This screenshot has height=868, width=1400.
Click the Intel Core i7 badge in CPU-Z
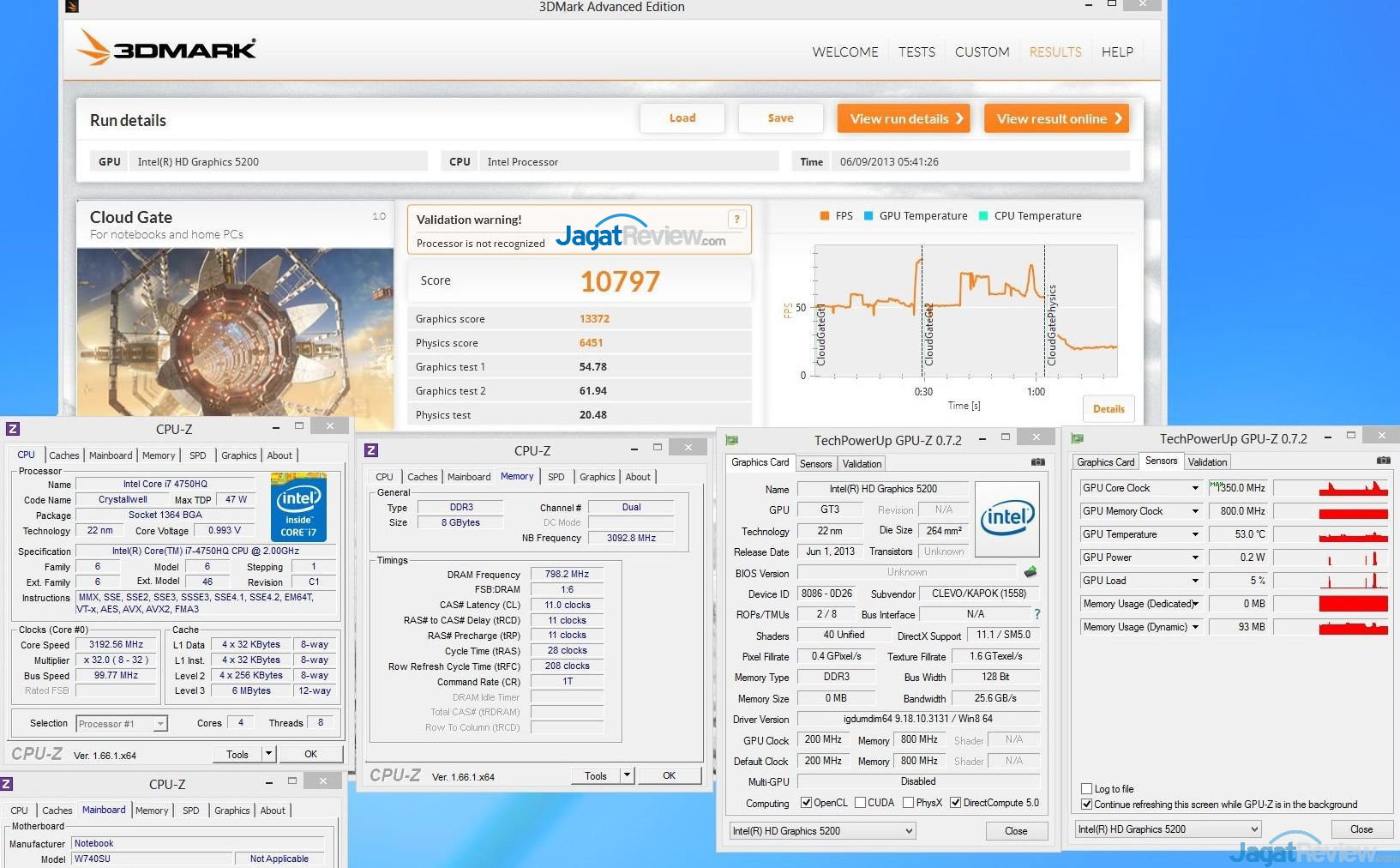click(298, 507)
